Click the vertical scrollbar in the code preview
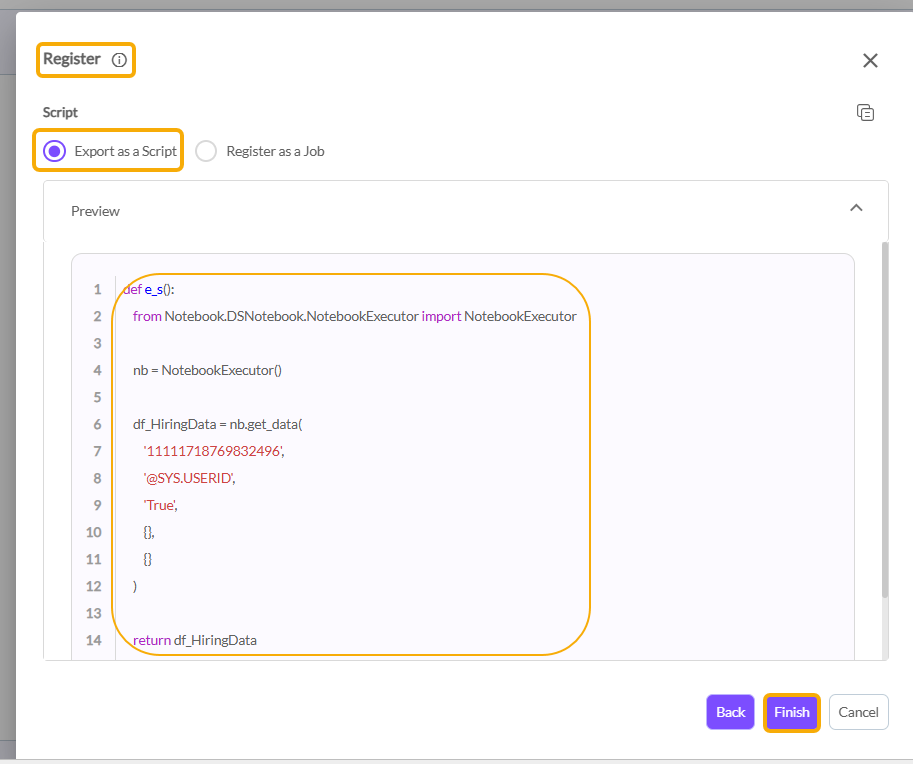 [884, 420]
